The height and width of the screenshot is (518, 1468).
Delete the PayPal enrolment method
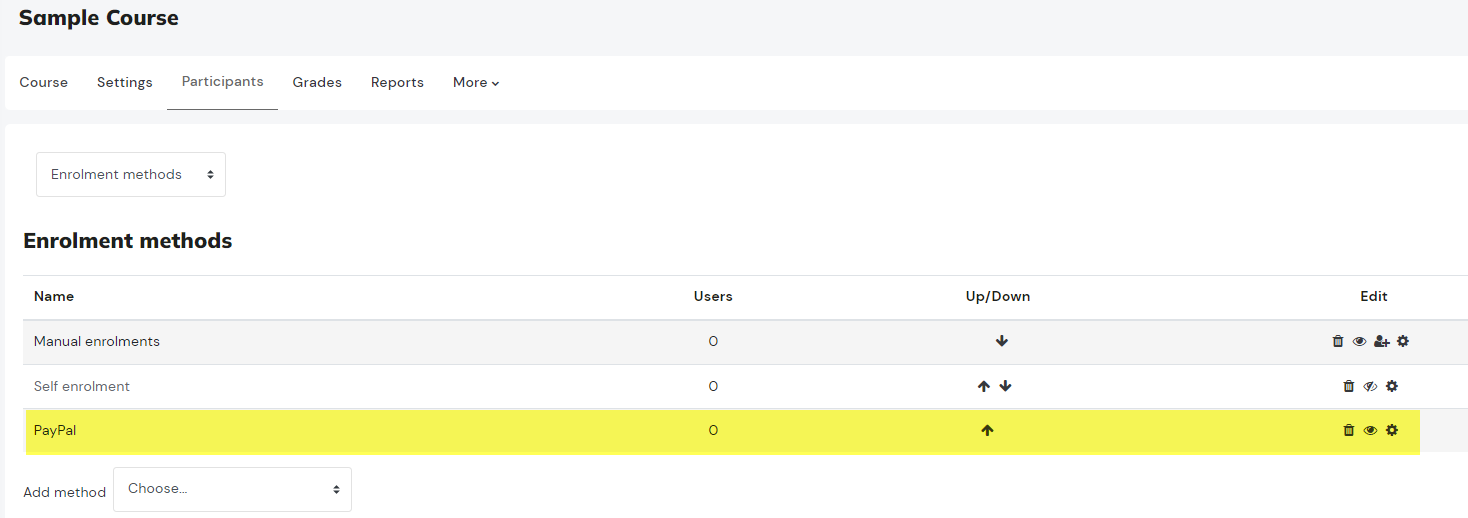(1348, 430)
